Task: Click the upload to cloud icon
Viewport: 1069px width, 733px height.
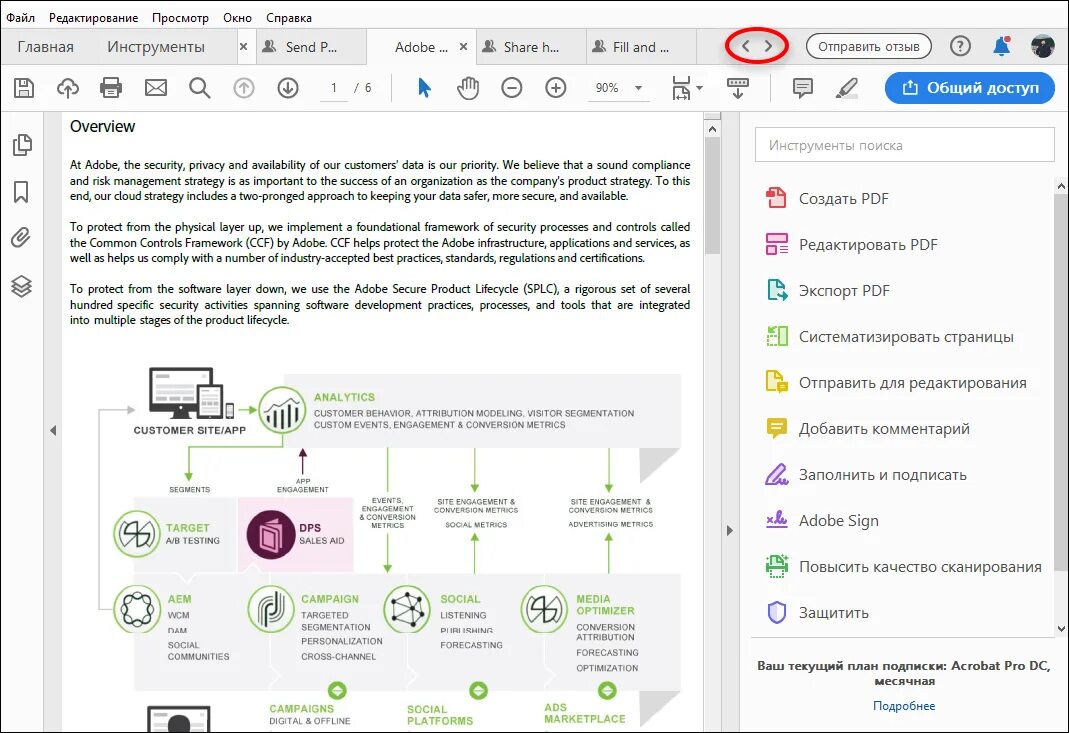Action: (67, 87)
